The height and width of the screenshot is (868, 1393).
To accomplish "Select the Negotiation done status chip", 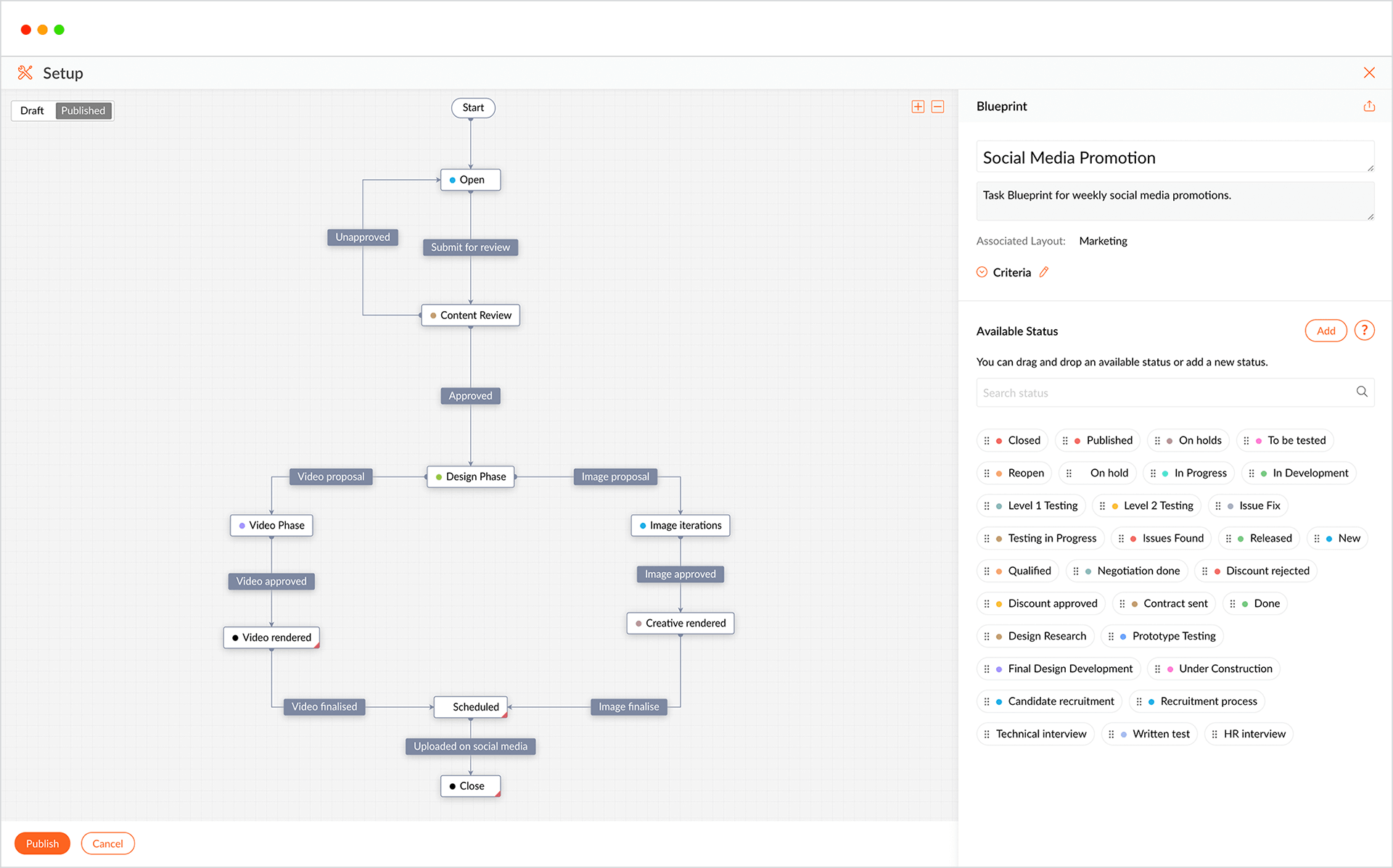I will pos(1127,571).
